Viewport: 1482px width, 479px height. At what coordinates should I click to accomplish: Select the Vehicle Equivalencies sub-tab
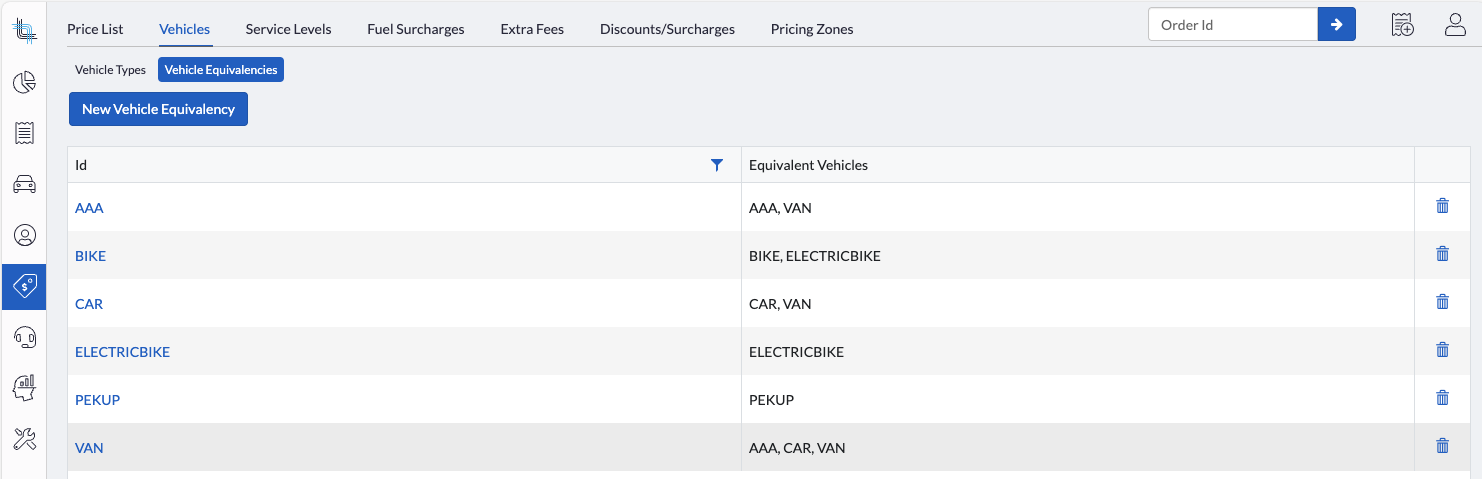coord(221,70)
